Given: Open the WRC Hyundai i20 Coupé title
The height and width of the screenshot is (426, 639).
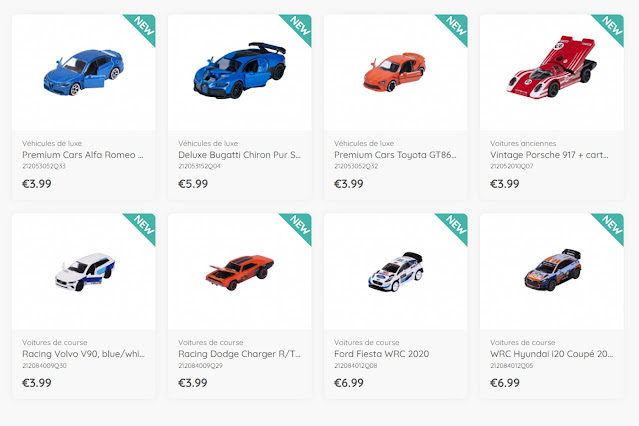Looking at the screenshot, I should (x=551, y=354).
